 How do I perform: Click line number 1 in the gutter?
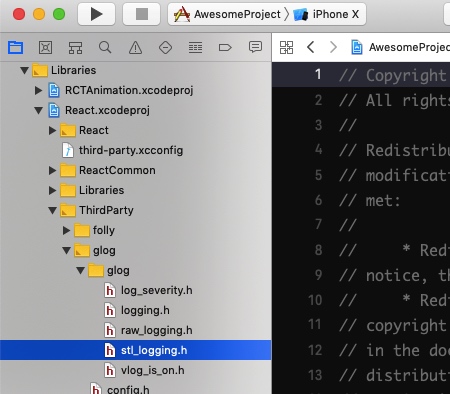point(318,74)
